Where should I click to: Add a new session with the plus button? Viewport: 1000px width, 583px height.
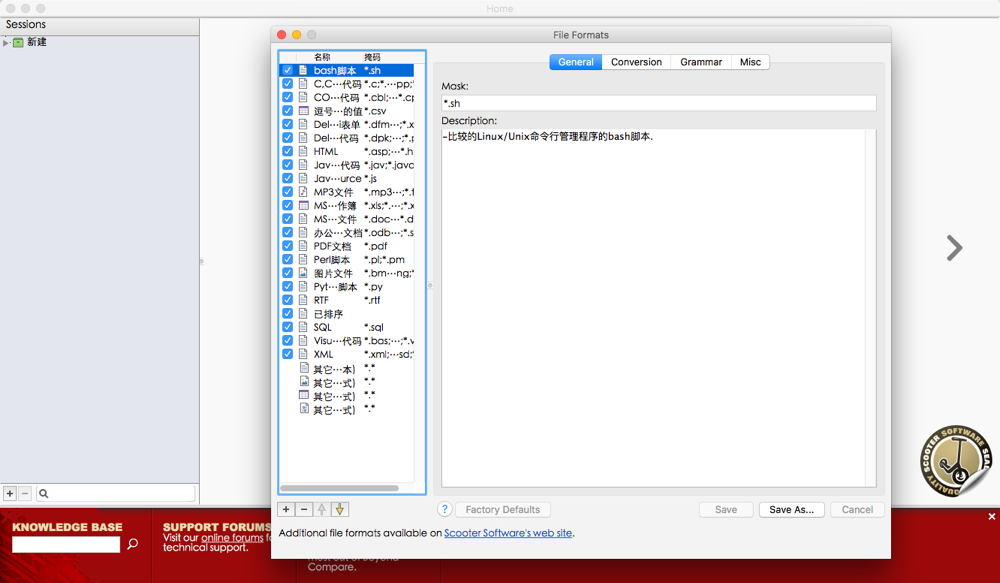pos(10,494)
